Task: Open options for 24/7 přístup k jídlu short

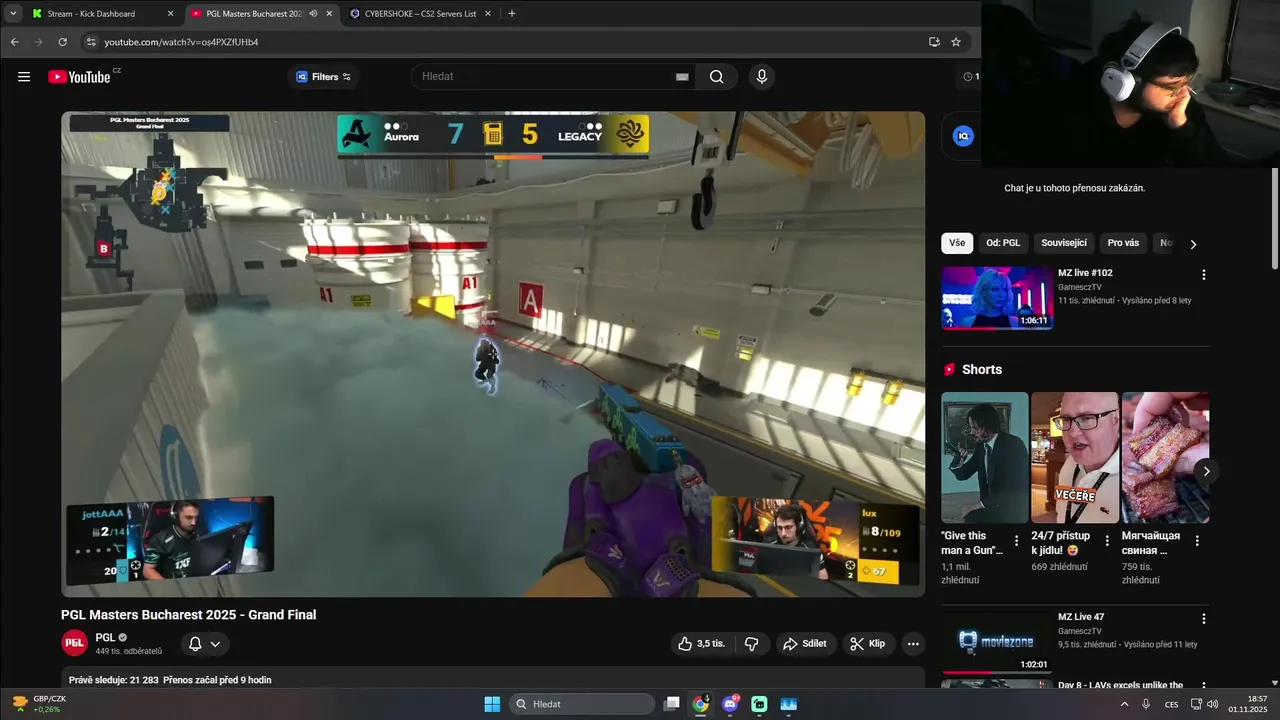Action: tap(1107, 540)
